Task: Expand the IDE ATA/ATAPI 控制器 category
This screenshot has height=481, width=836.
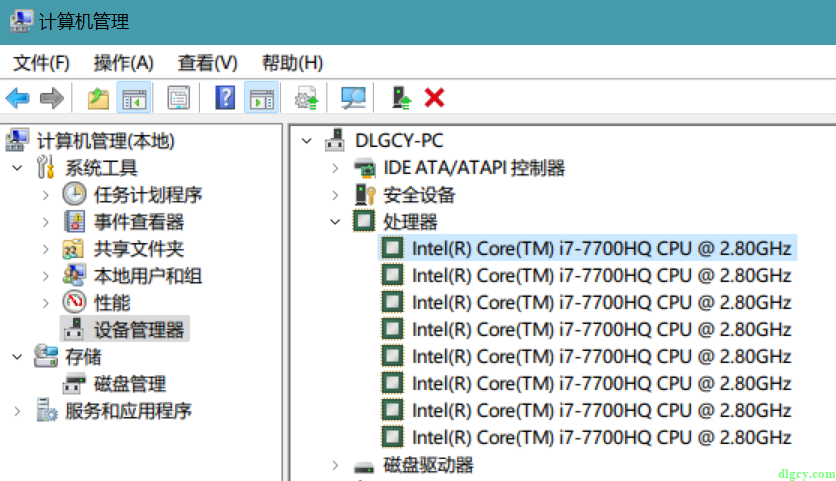Action: tap(335, 169)
